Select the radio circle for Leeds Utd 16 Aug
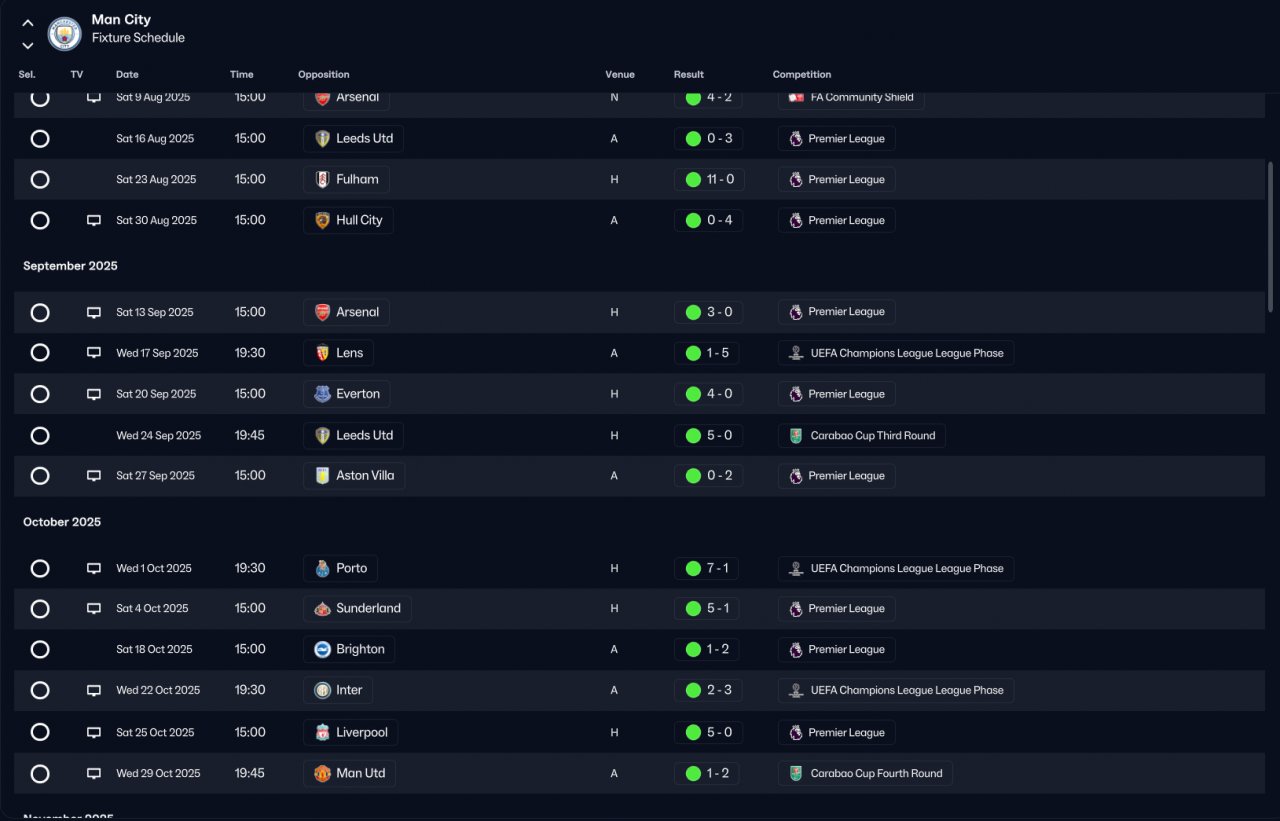 (x=40, y=139)
